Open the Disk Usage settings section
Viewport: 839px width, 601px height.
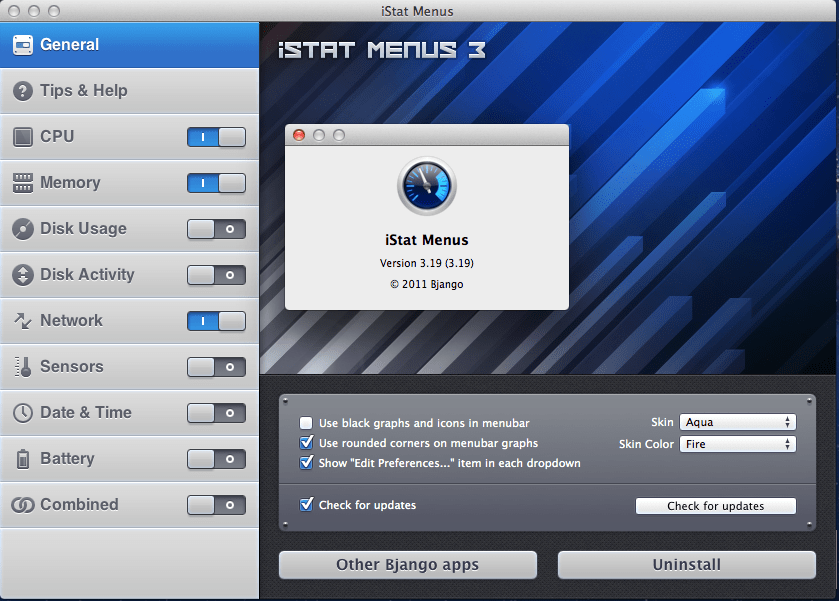click(129, 229)
